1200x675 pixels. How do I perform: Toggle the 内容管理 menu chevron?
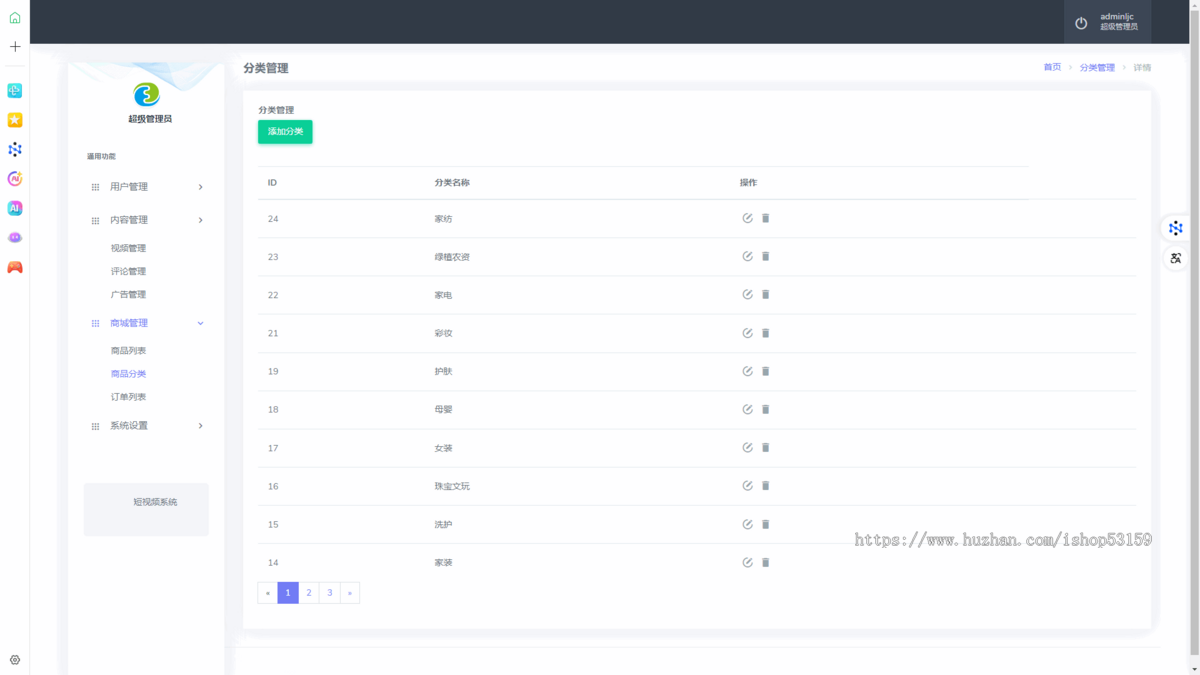tap(200, 220)
